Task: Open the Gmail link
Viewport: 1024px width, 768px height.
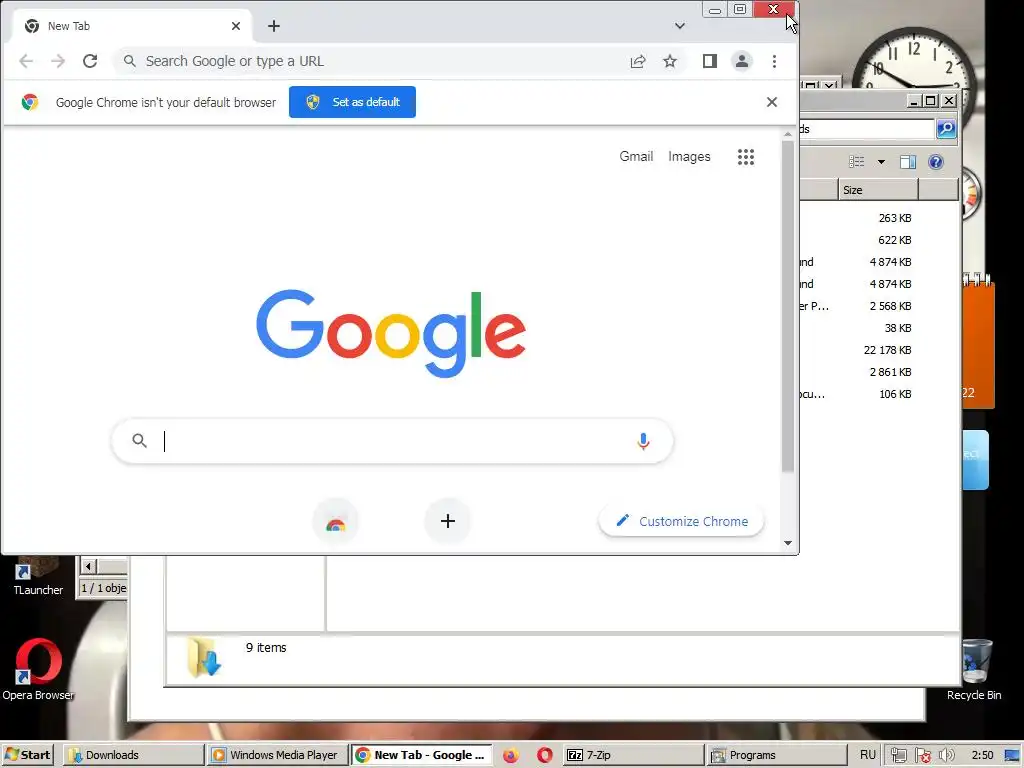Action: point(636,157)
